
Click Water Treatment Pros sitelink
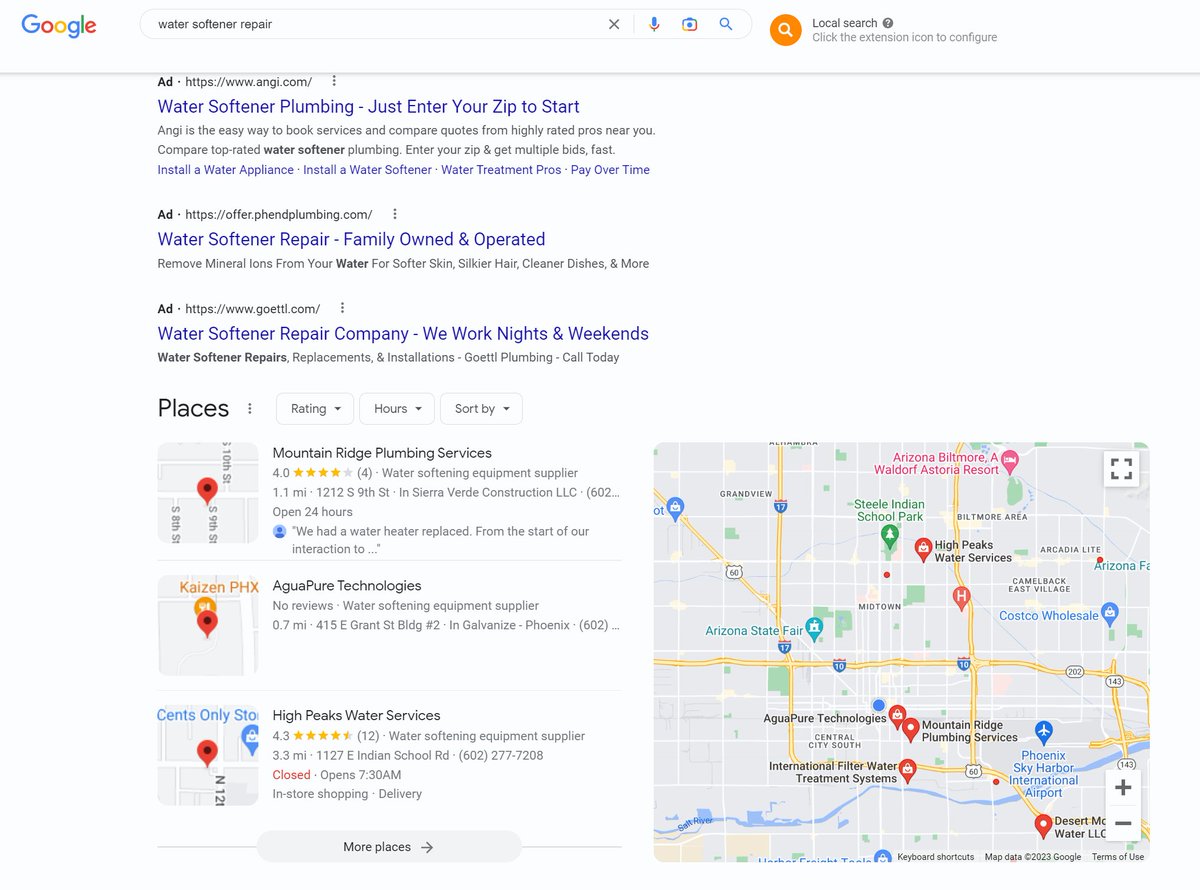(501, 170)
